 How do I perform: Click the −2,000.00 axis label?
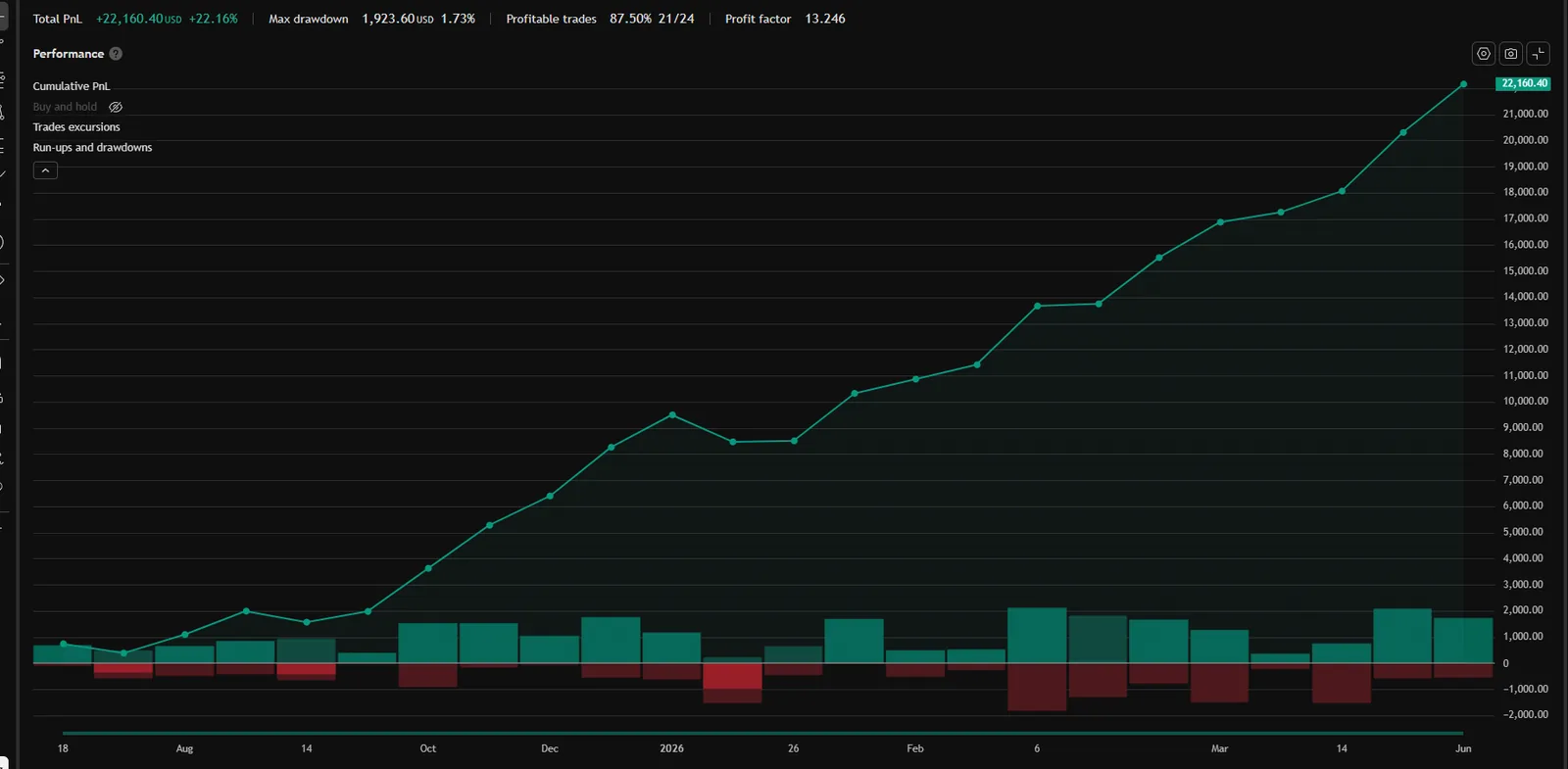point(1525,714)
